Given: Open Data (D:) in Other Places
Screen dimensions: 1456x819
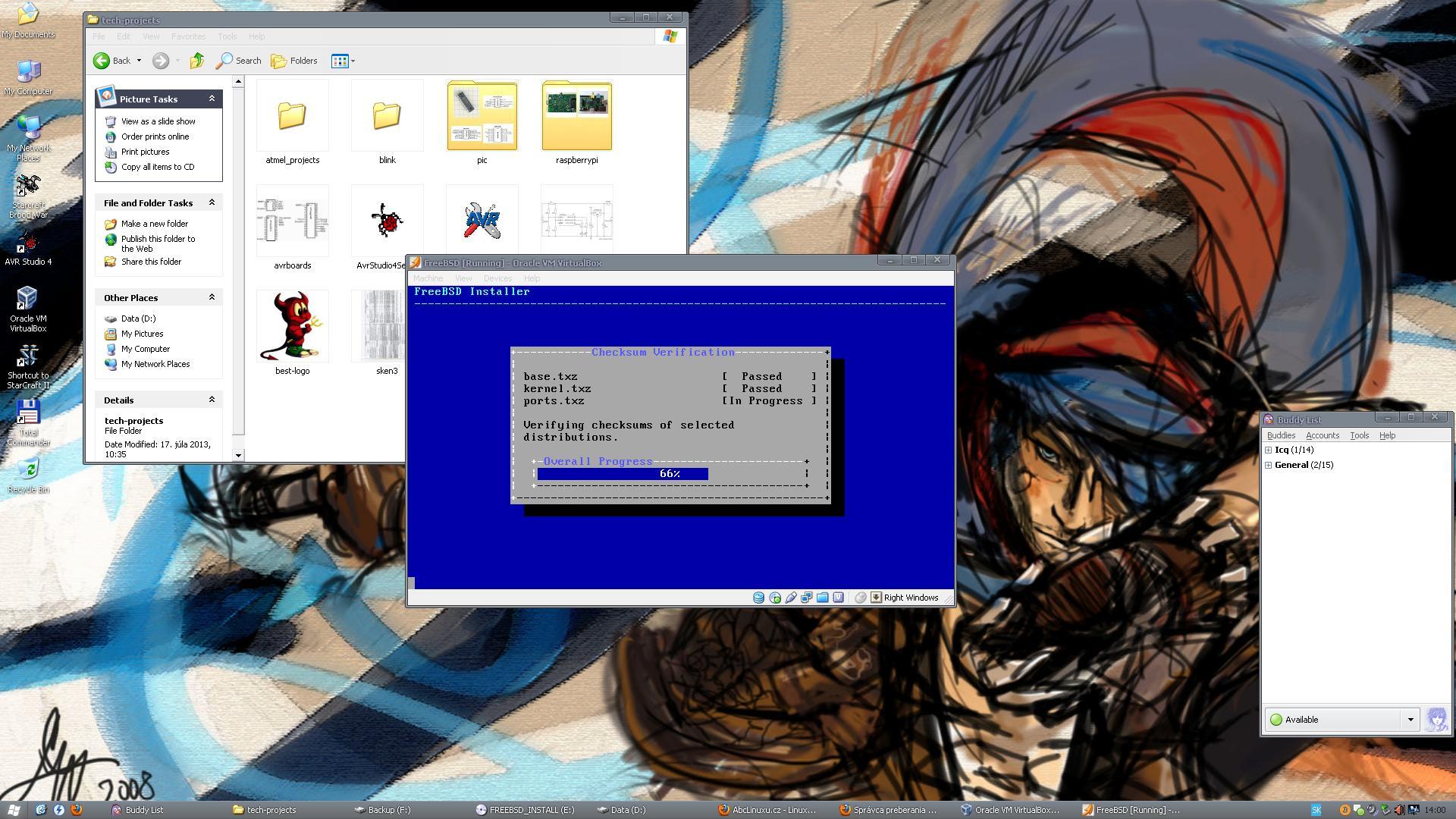Looking at the screenshot, I should [x=138, y=318].
